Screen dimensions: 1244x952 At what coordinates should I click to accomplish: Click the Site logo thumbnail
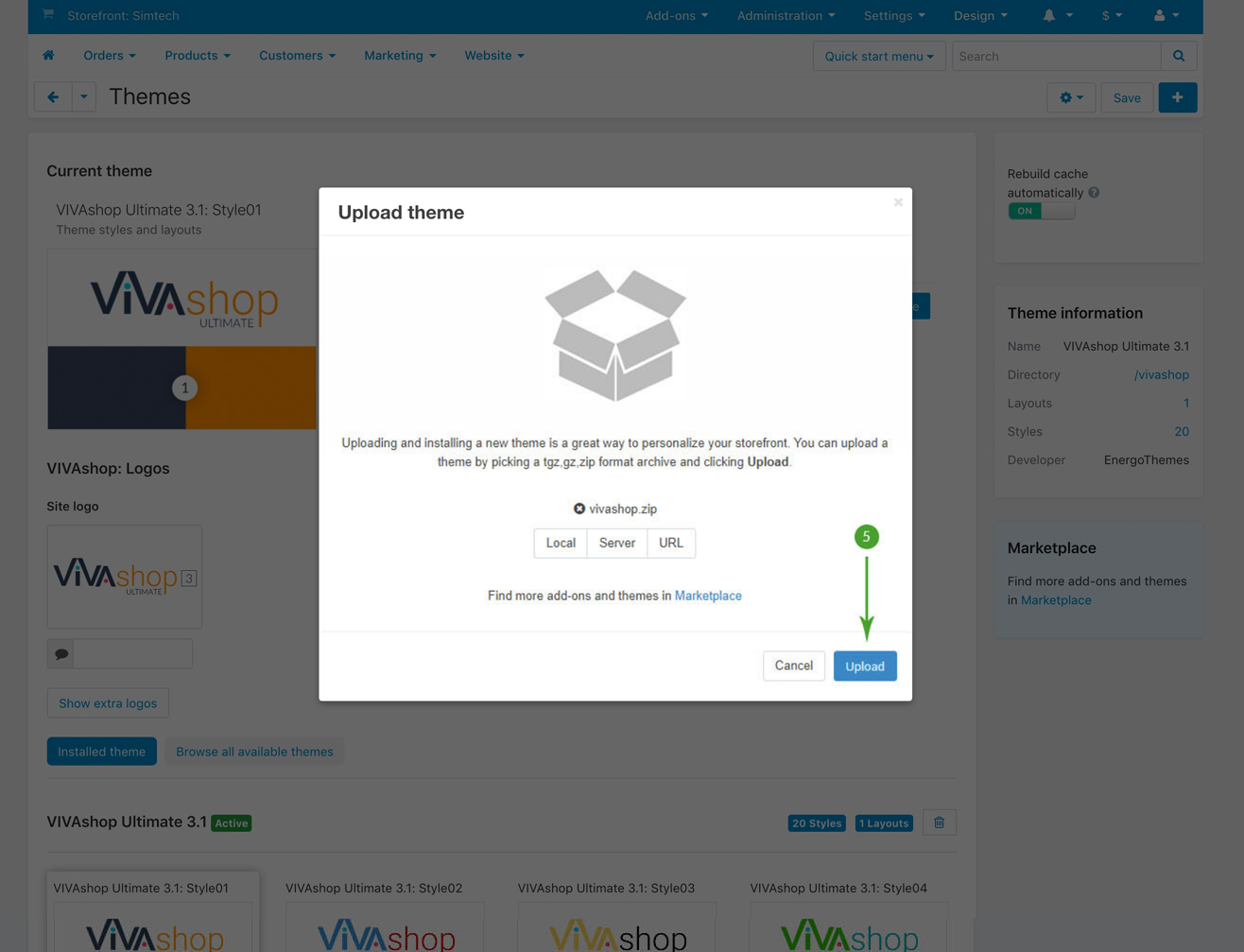pyautogui.click(x=125, y=577)
